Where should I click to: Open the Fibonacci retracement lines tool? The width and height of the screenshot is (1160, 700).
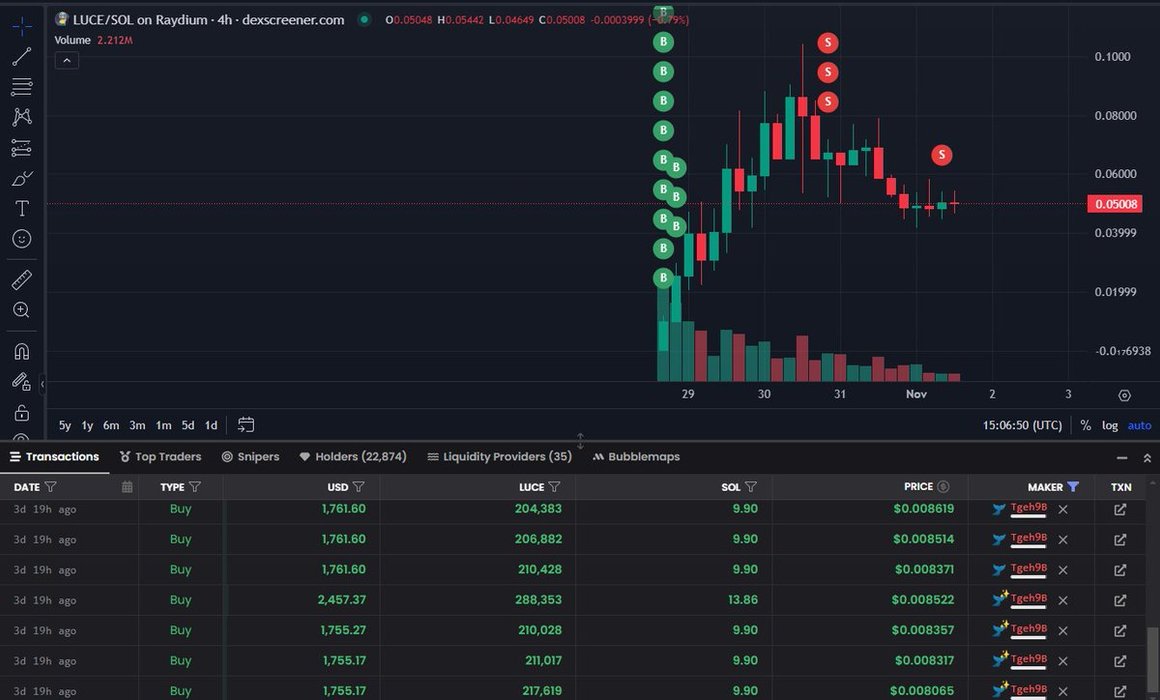21,87
